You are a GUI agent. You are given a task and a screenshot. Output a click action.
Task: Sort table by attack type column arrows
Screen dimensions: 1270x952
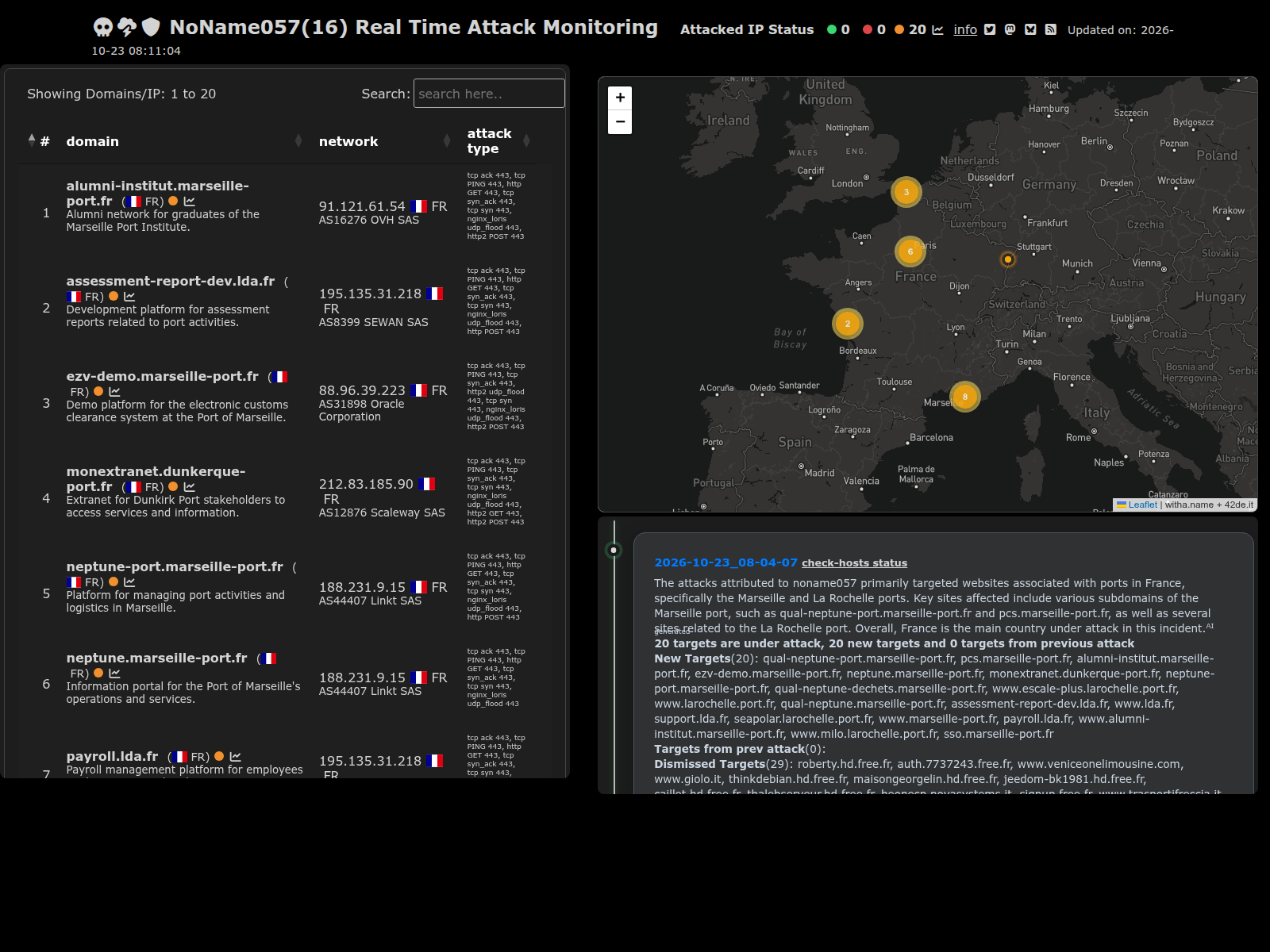click(x=526, y=141)
